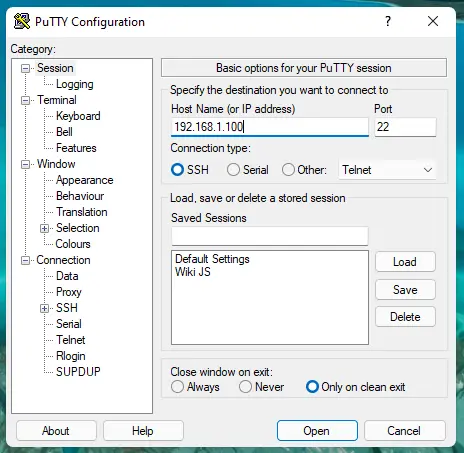Collapse the Connection tree node

click(25, 260)
